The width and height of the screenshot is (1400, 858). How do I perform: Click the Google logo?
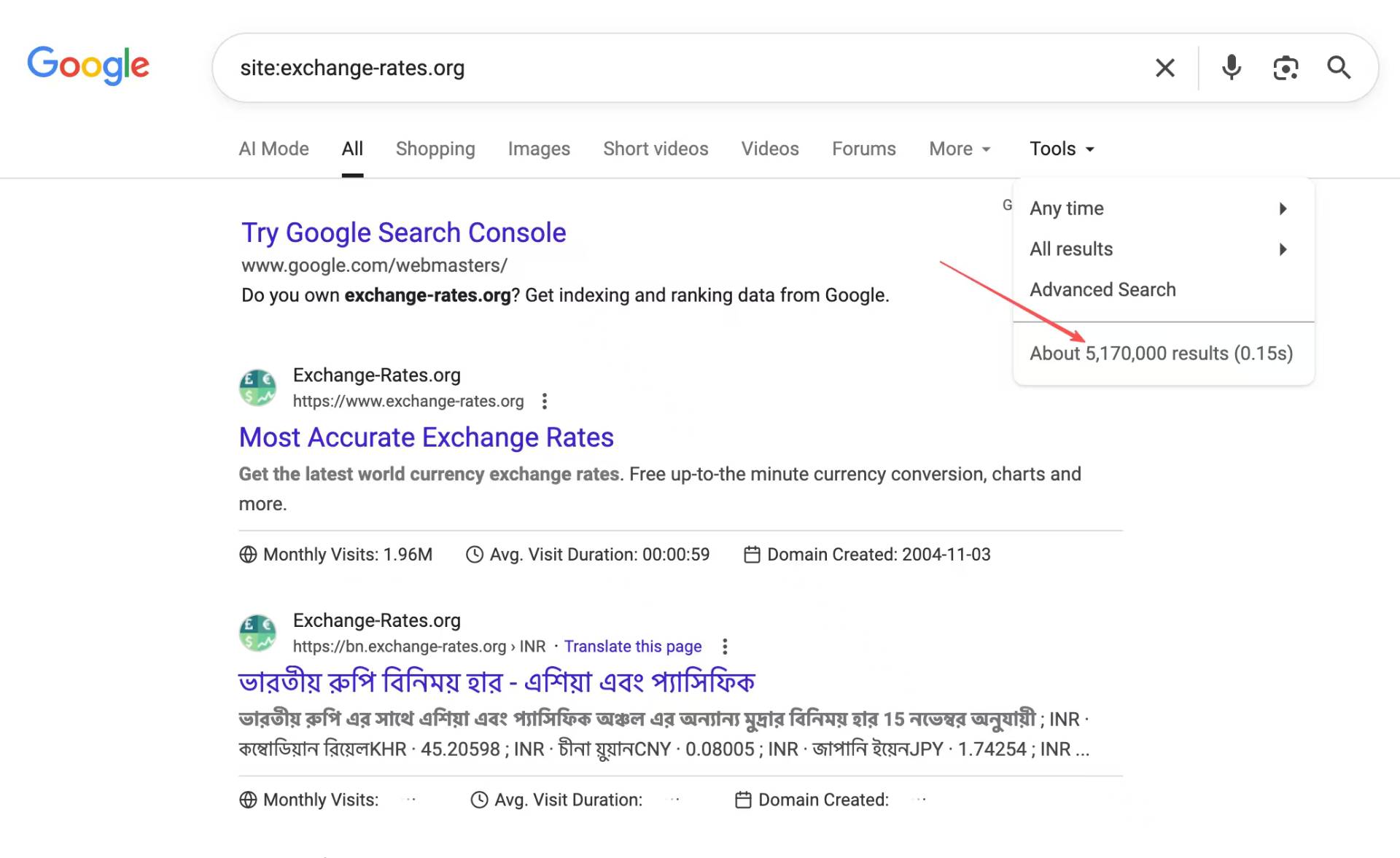pos(88,66)
